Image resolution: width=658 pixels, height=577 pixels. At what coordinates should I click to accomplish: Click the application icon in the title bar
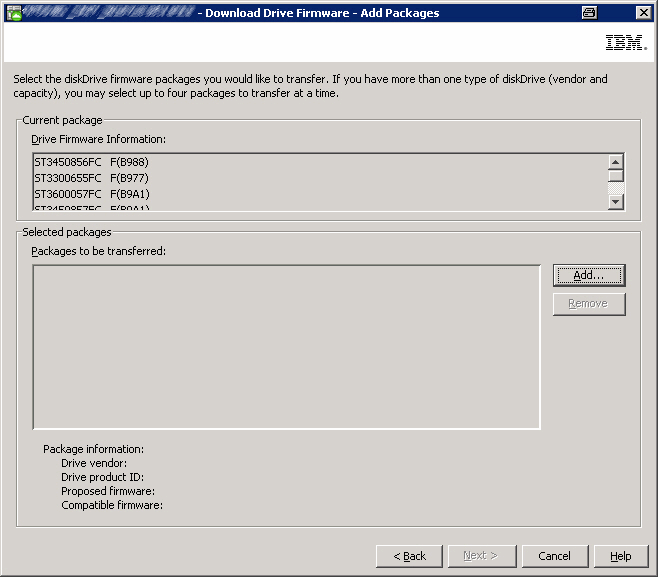[14, 12]
